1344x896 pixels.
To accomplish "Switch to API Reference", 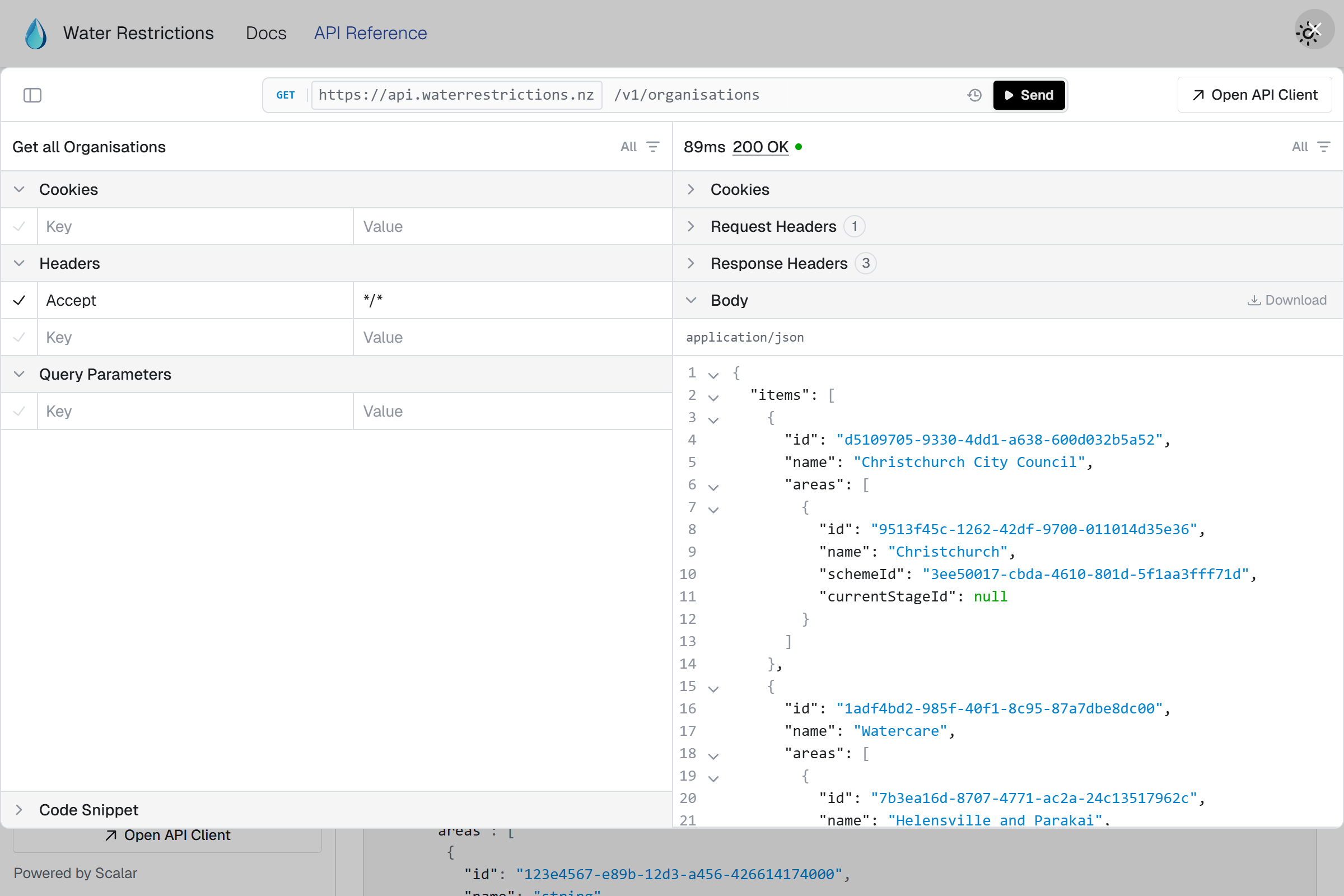I will click(370, 32).
